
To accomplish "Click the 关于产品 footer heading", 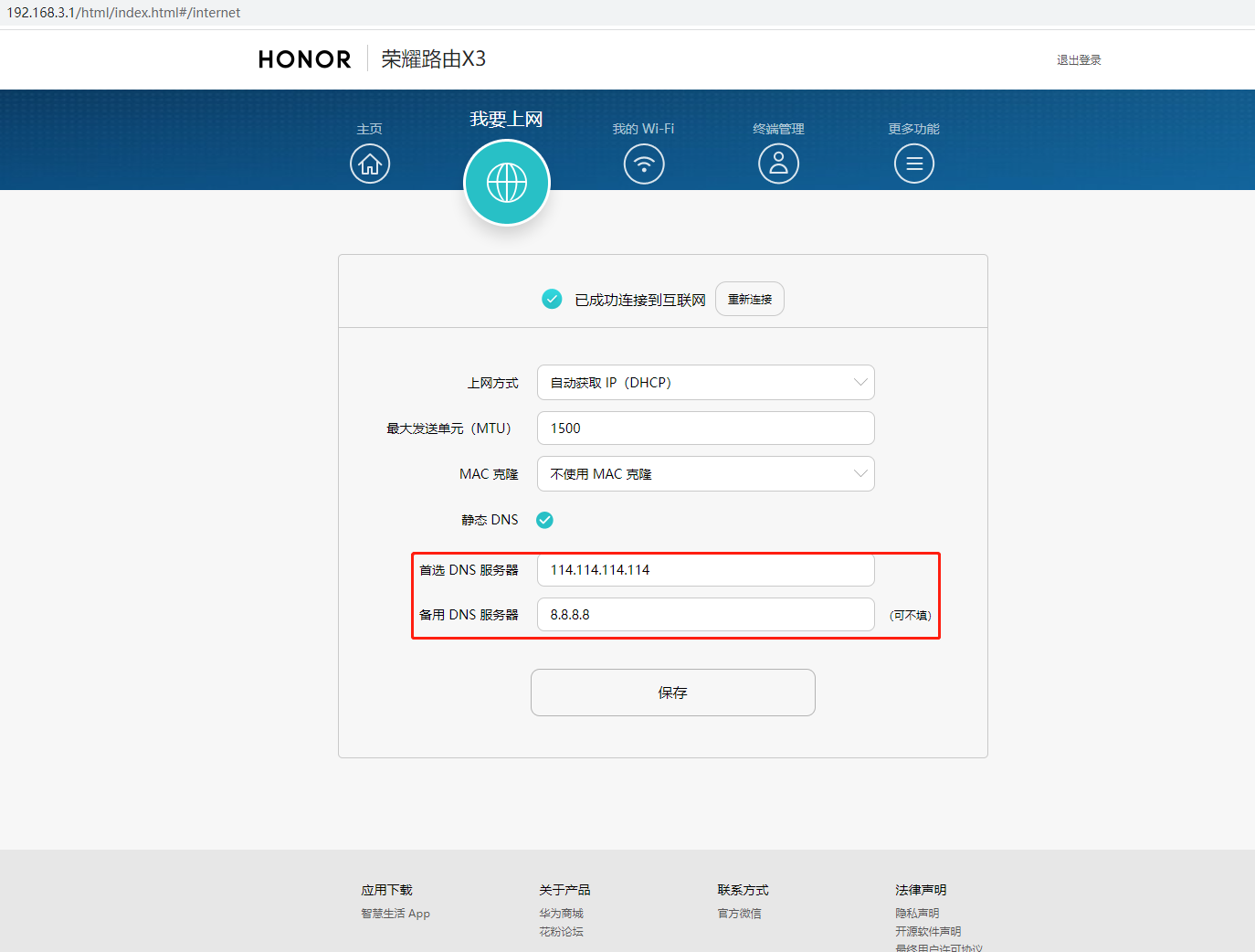I will 564,890.
